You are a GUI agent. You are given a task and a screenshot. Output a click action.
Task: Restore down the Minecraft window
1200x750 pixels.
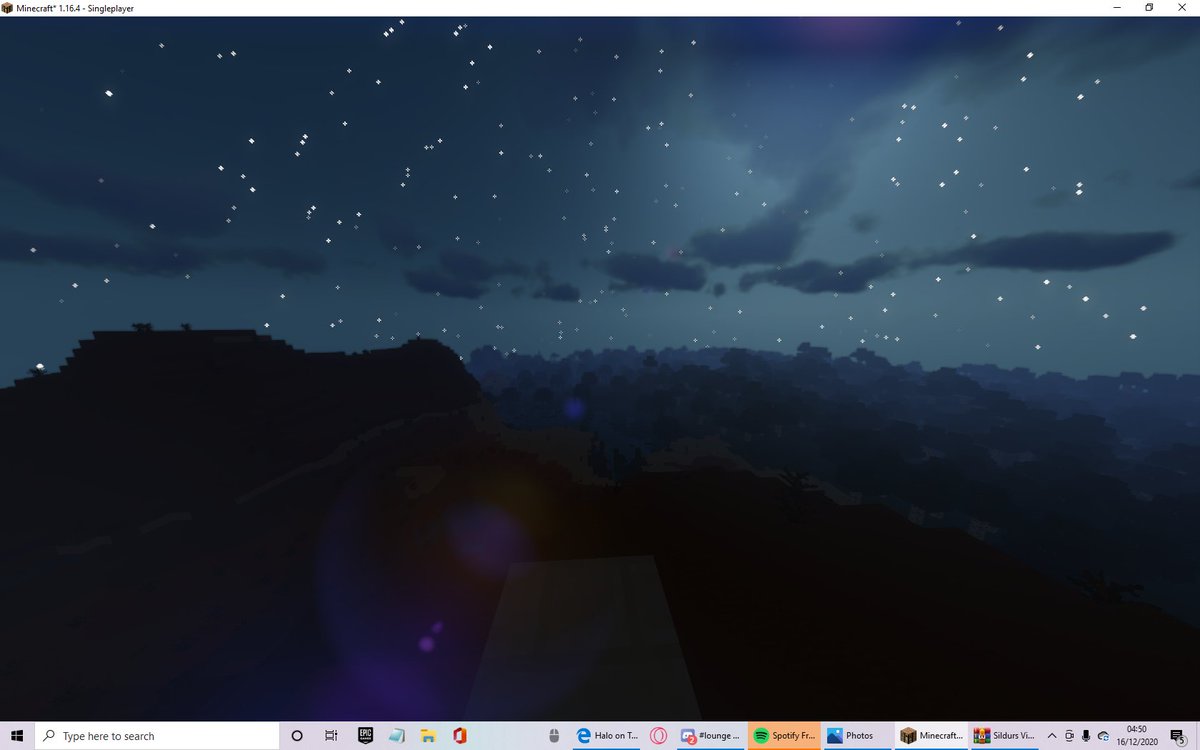click(1149, 8)
